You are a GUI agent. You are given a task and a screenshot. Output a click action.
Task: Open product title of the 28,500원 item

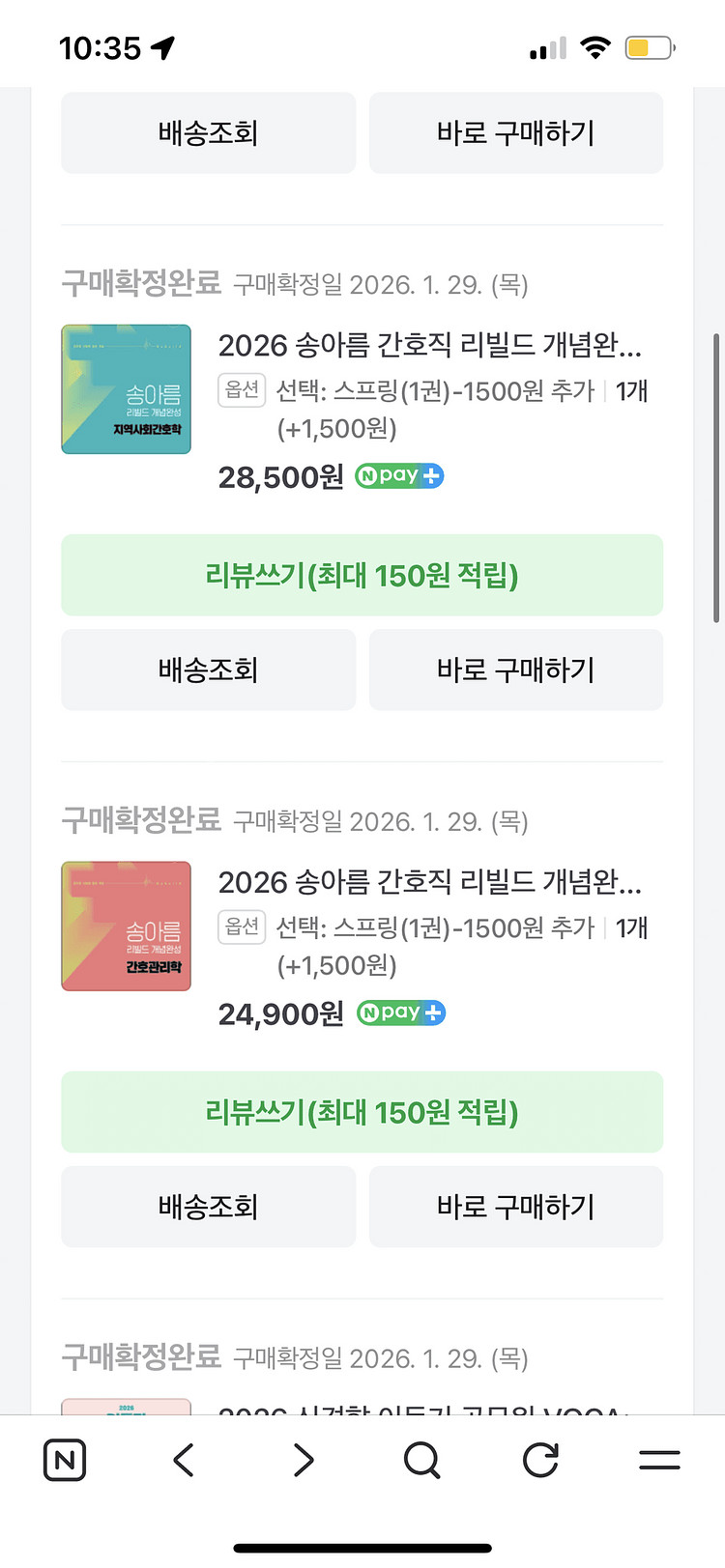pos(429,345)
